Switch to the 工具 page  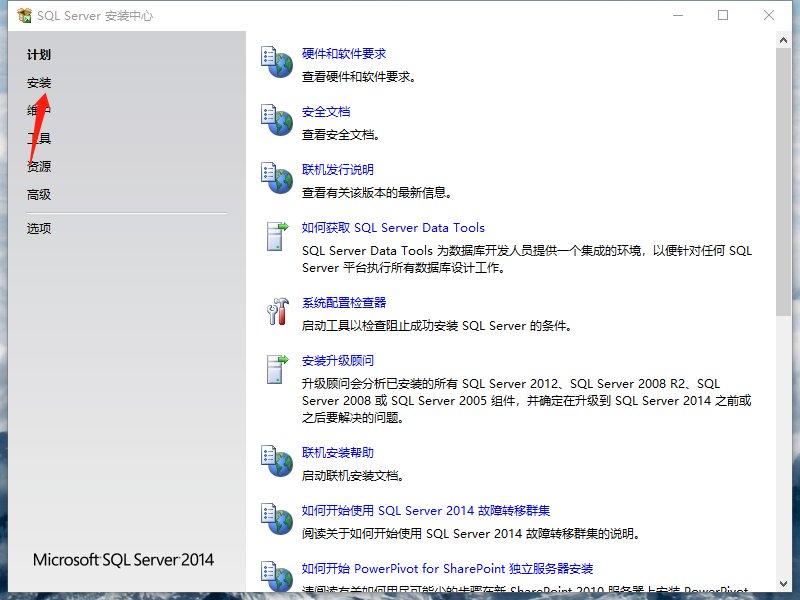39,138
